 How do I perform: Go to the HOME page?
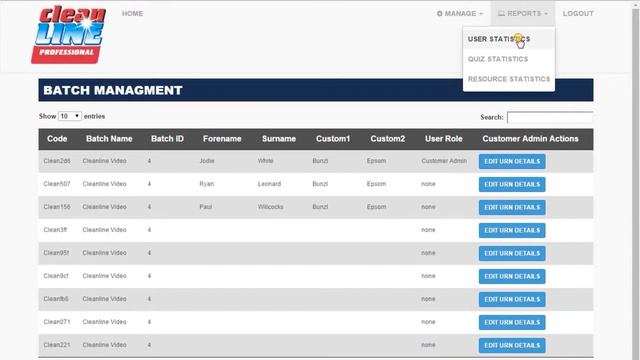[x=132, y=13]
